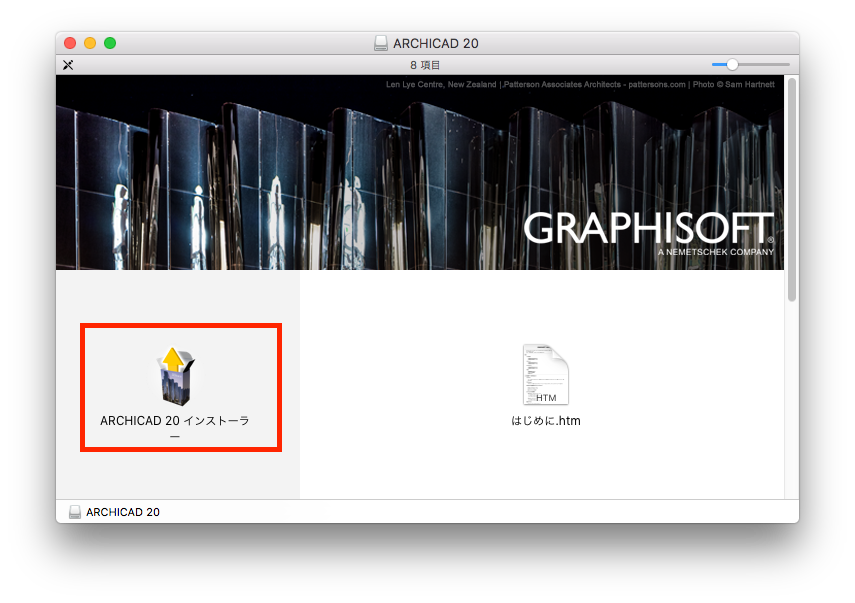This screenshot has width=855, height=603.
Task: Close the ARCHICAD 20 window
Action: pos(70,43)
